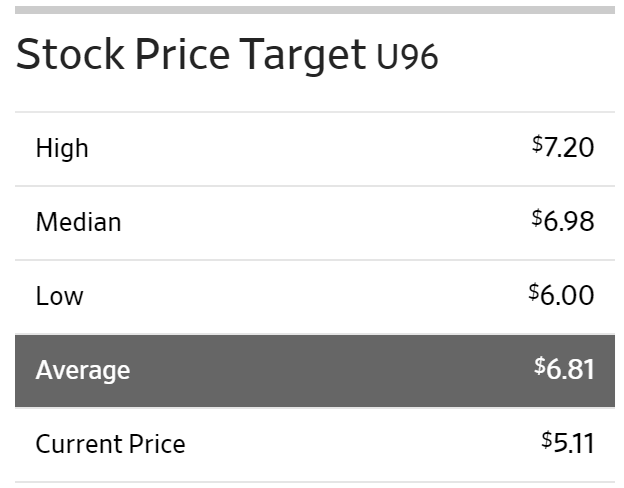Click the dollar sign beside 6.98

click(x=537, y=217)
